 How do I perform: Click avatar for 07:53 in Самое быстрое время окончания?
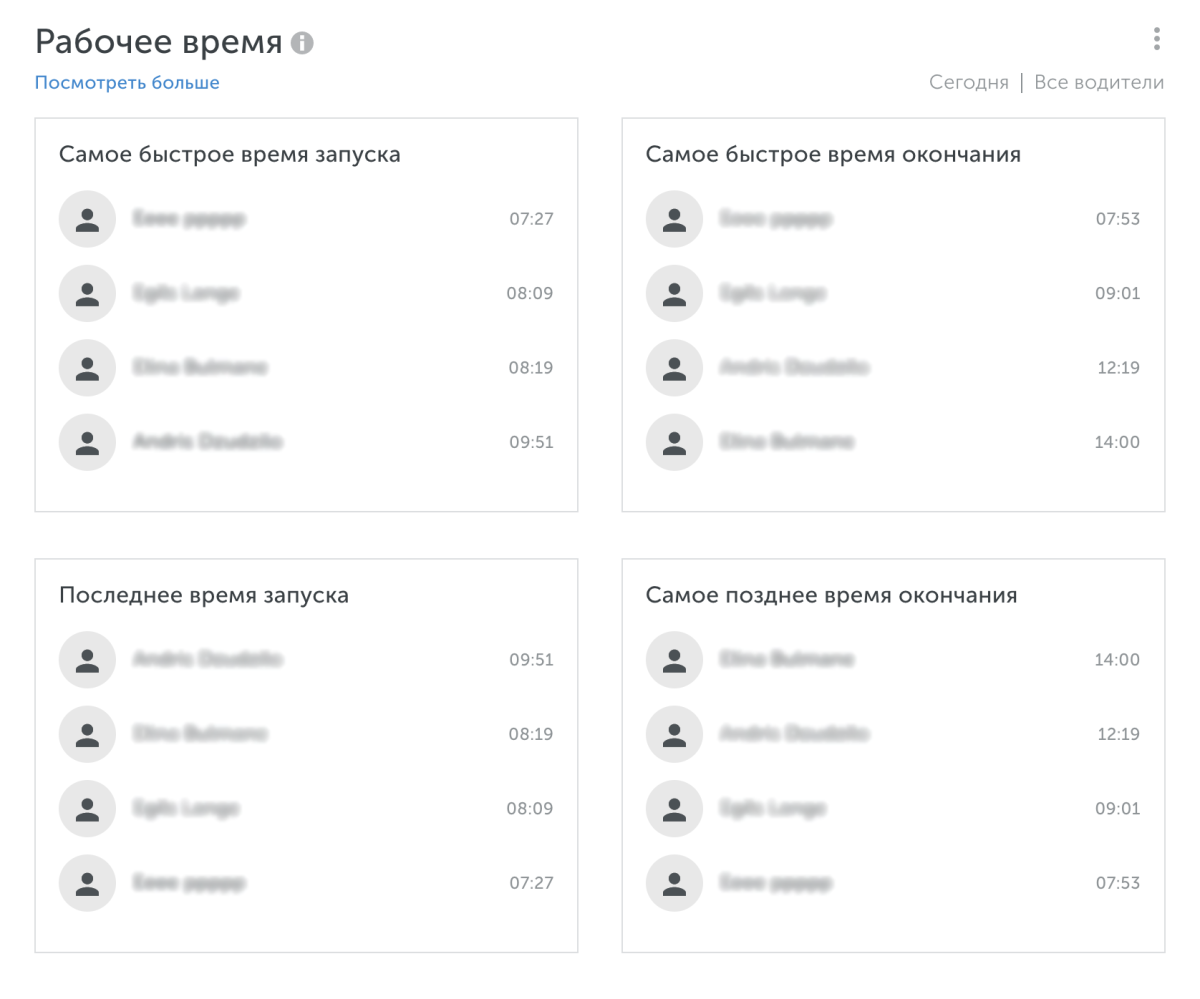(x=675, y=219)
